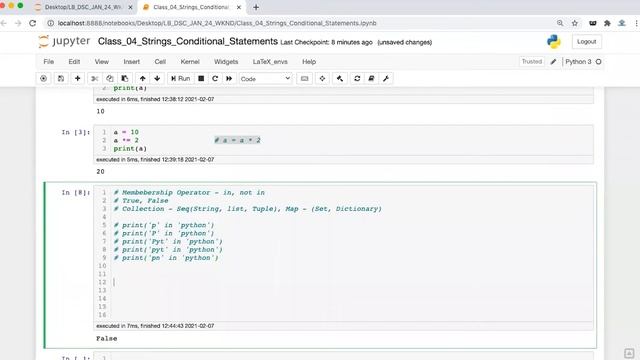Run the selected cell
The image size is (640, 360).
click(180, 78)
